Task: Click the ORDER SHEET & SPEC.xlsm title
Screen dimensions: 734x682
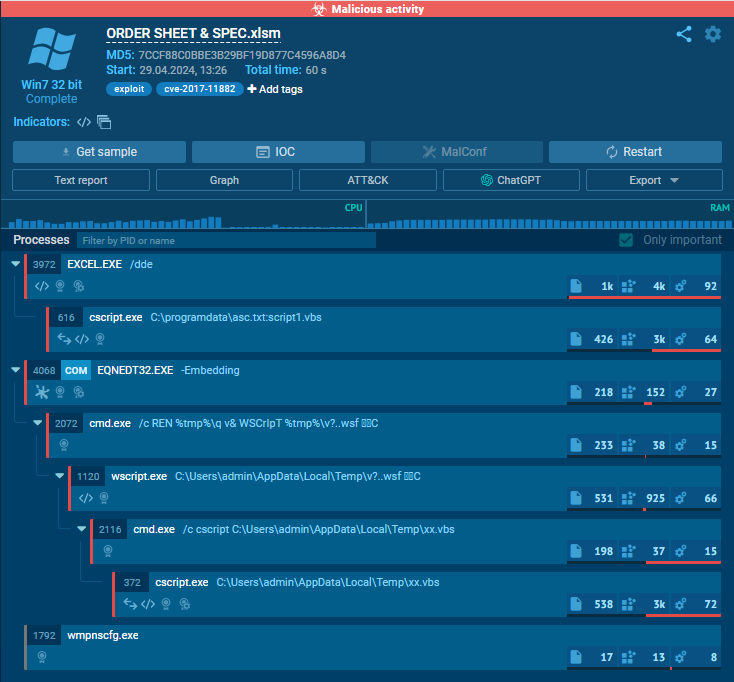Action: [x=193, y=34]
